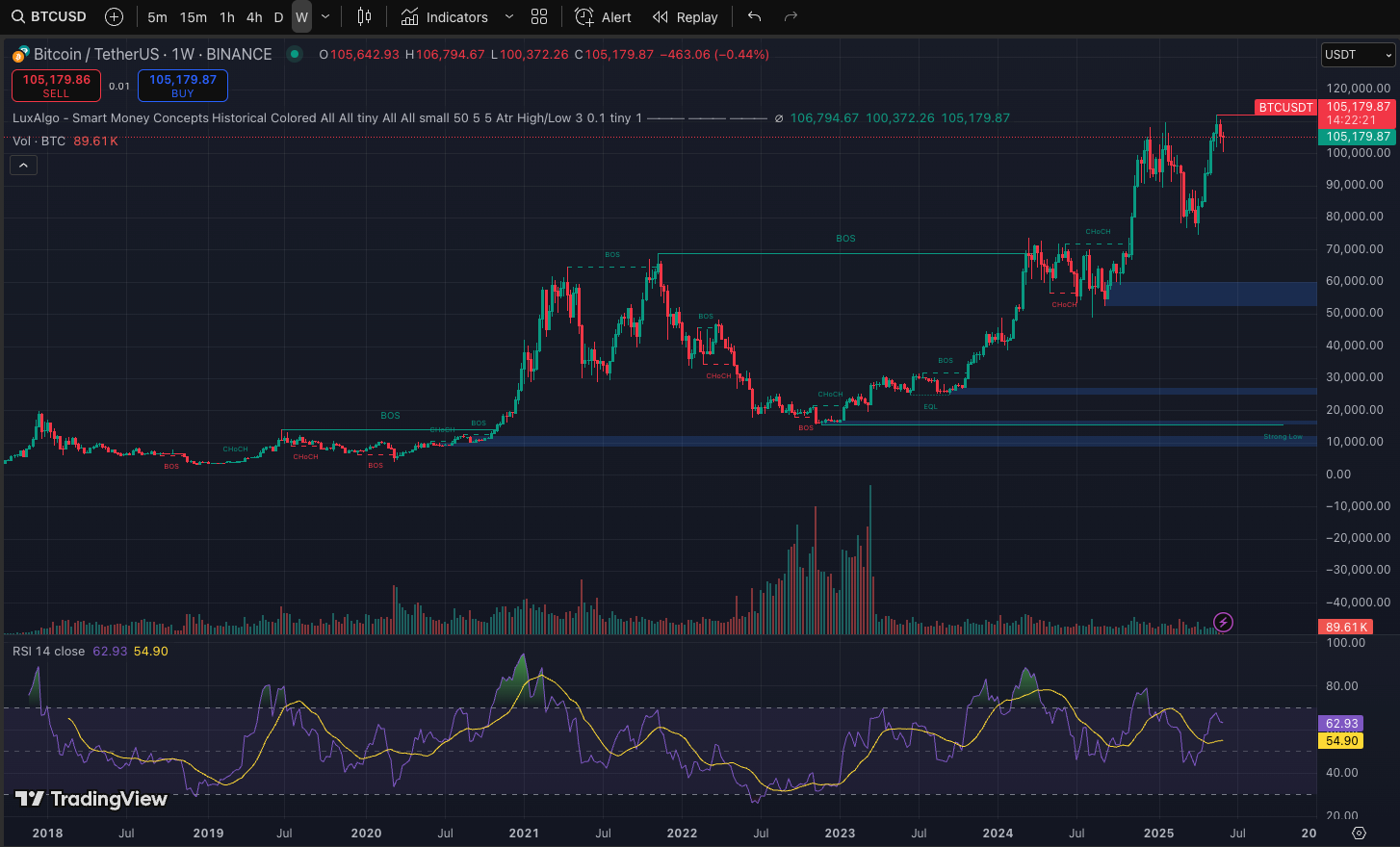Click the purple lightning bolt icon

pyautogui.click(x=1223, y=623)
